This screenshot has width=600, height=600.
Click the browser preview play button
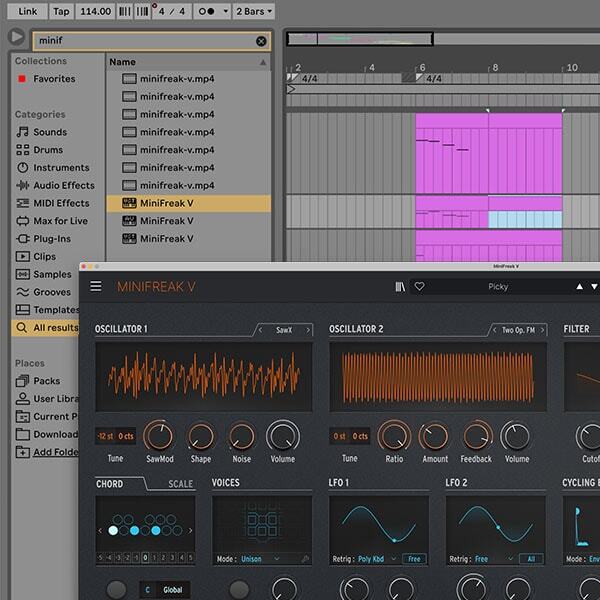click(16, 37)
